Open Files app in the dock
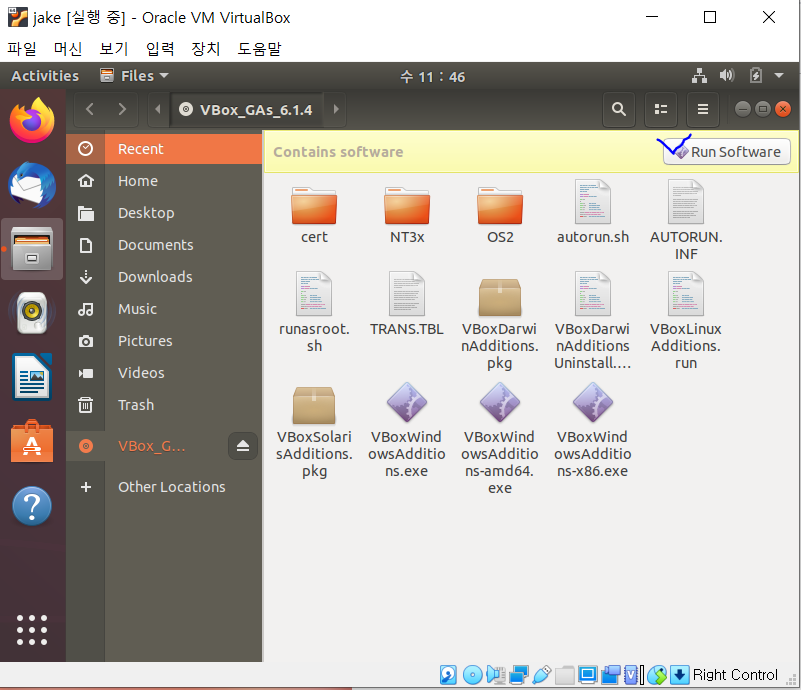Viewport: 801px width, 690px height. click(32, 249)
